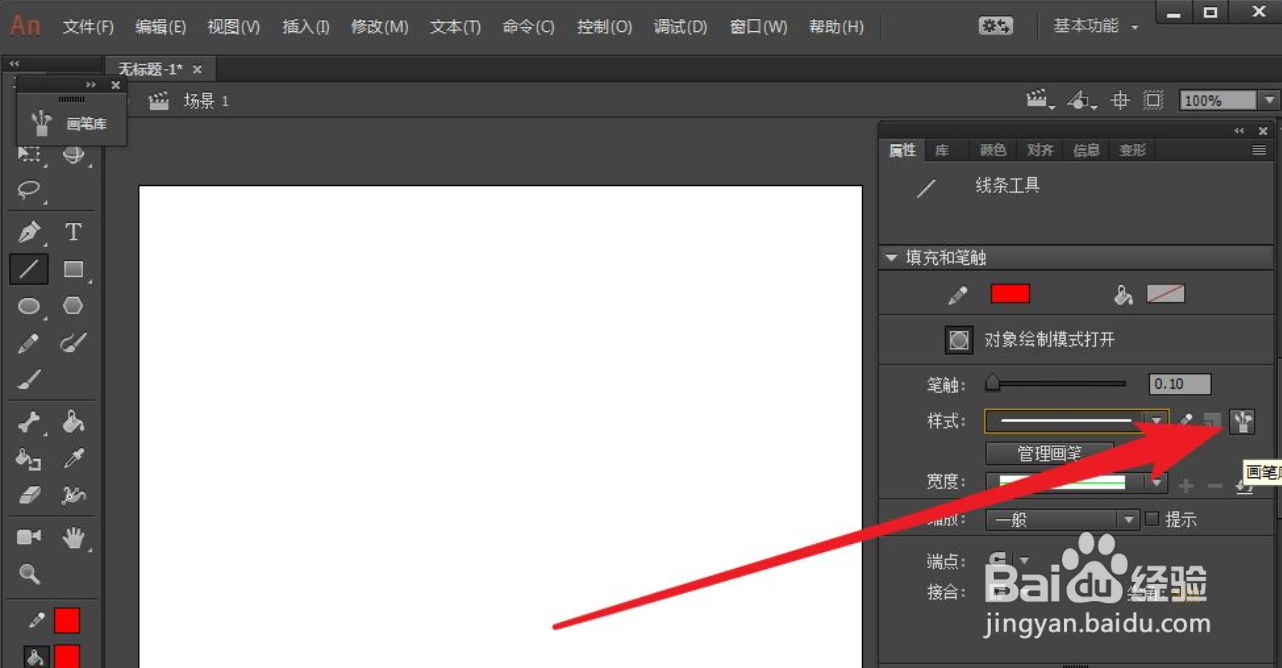Switch to the 对齐 align tab
The height and width of the screenshot is (668, 1282).
tap(1040, 150)
